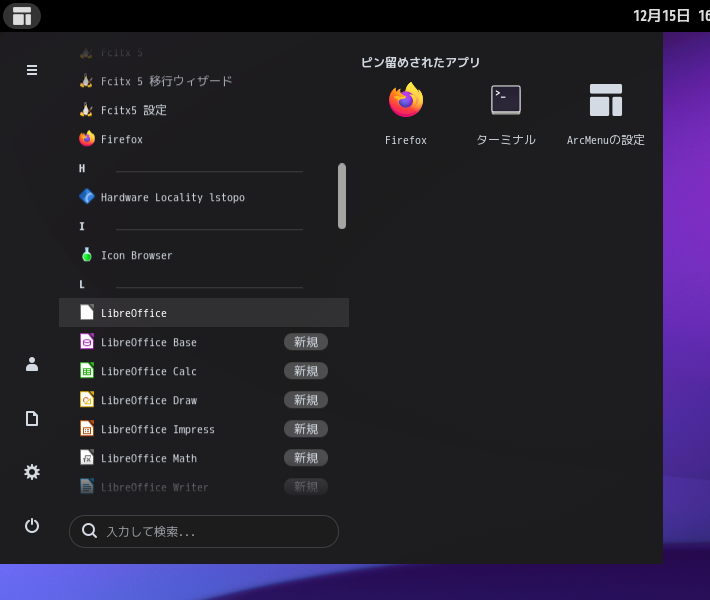Select the 'LibreOffice Base' label
The width and height of the screenshot is (710, 600).
pos(149,342)
